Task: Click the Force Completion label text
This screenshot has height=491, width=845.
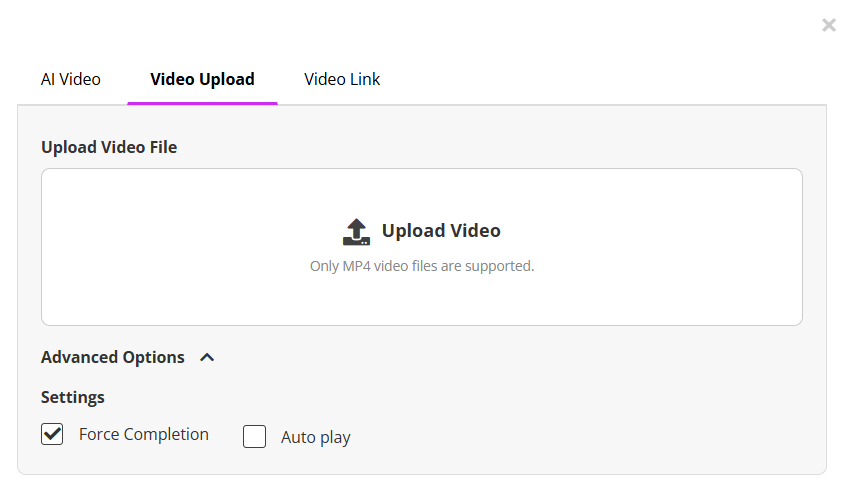Action: click(x=144, y=434)
